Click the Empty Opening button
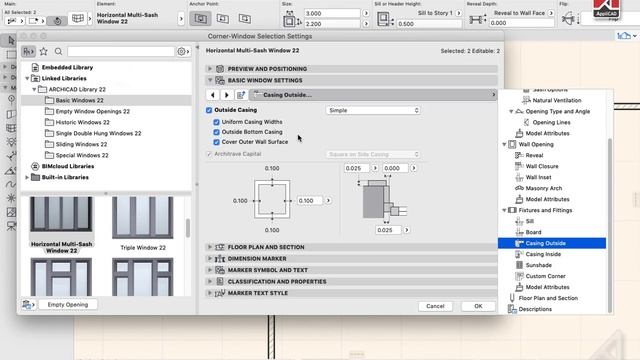640x360 pixels. point(68,304)
